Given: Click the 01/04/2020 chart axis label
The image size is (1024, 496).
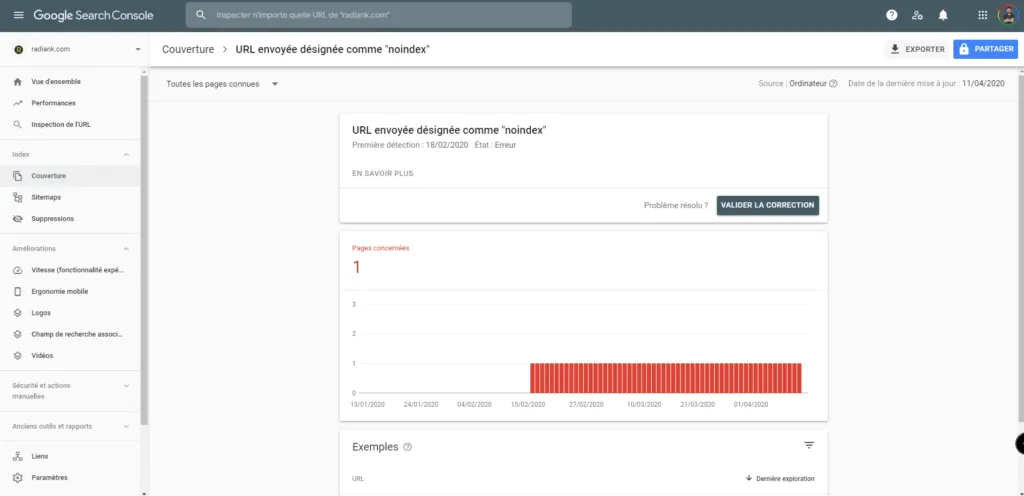Looking at the screenshot, I should coord(750,405).
